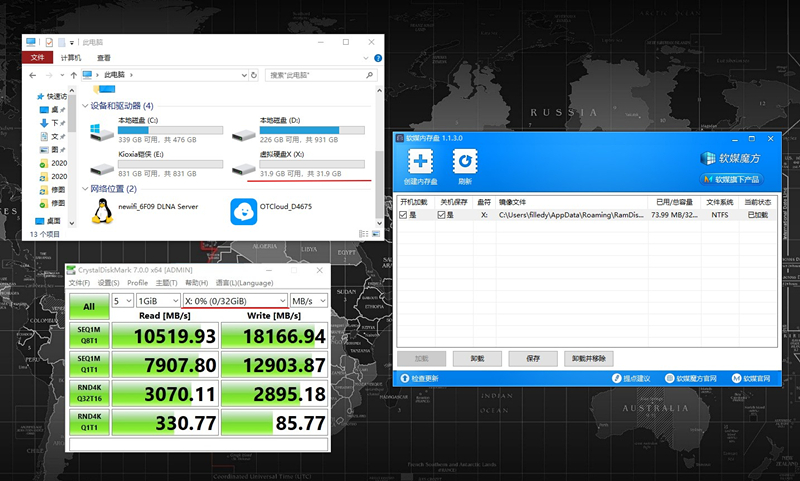Collapse the 设备和驱动器 (4) group
Viewport: 800px width, 481px height.
[85, 106]
